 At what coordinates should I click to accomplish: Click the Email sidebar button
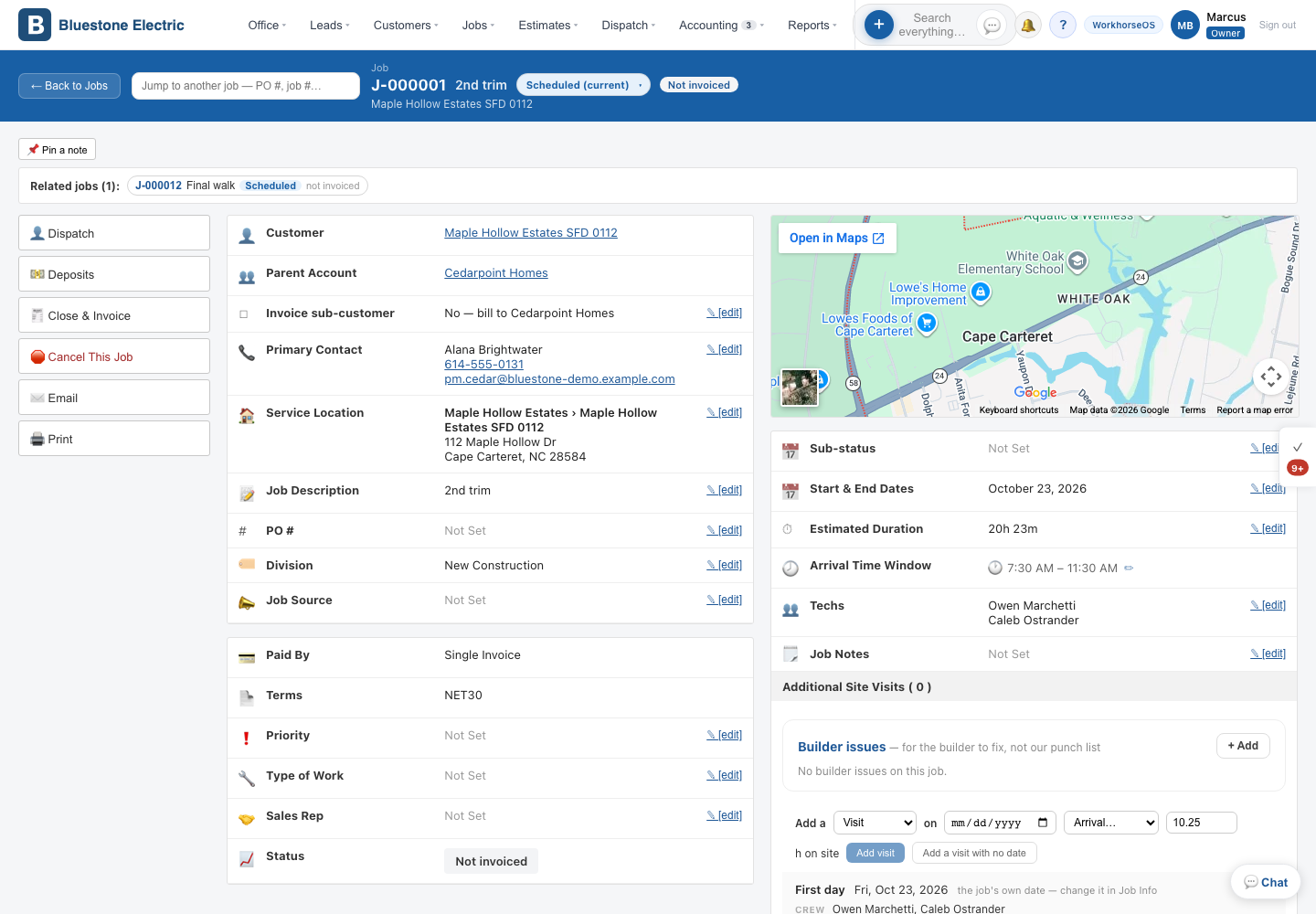point(114,398)
